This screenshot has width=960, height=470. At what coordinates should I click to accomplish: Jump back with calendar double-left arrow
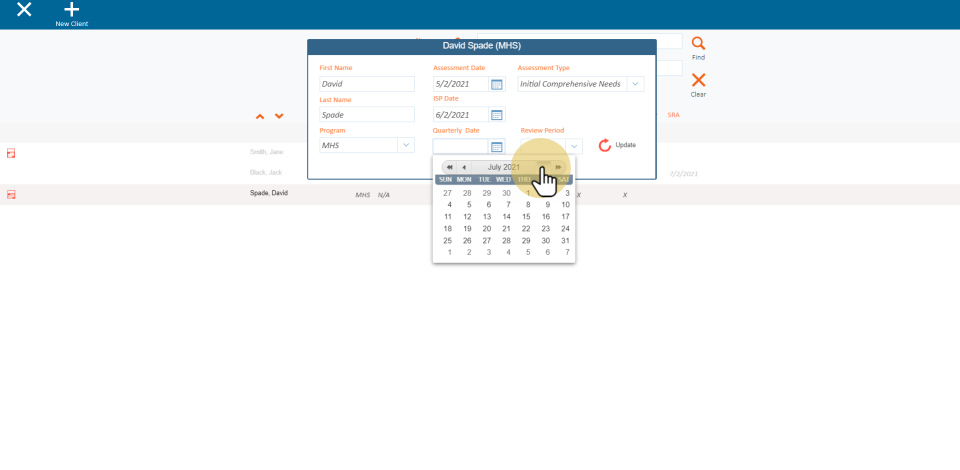point(450,167)
